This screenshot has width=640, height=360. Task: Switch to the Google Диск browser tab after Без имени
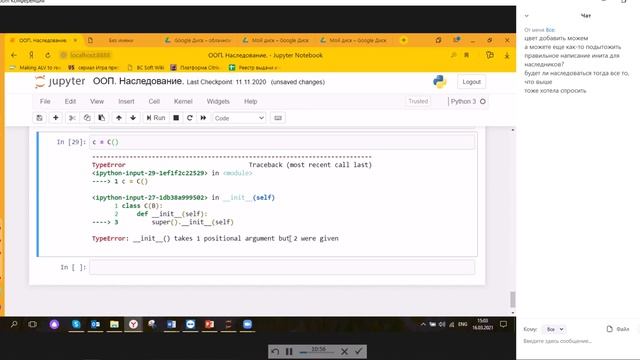coord(199,40)
